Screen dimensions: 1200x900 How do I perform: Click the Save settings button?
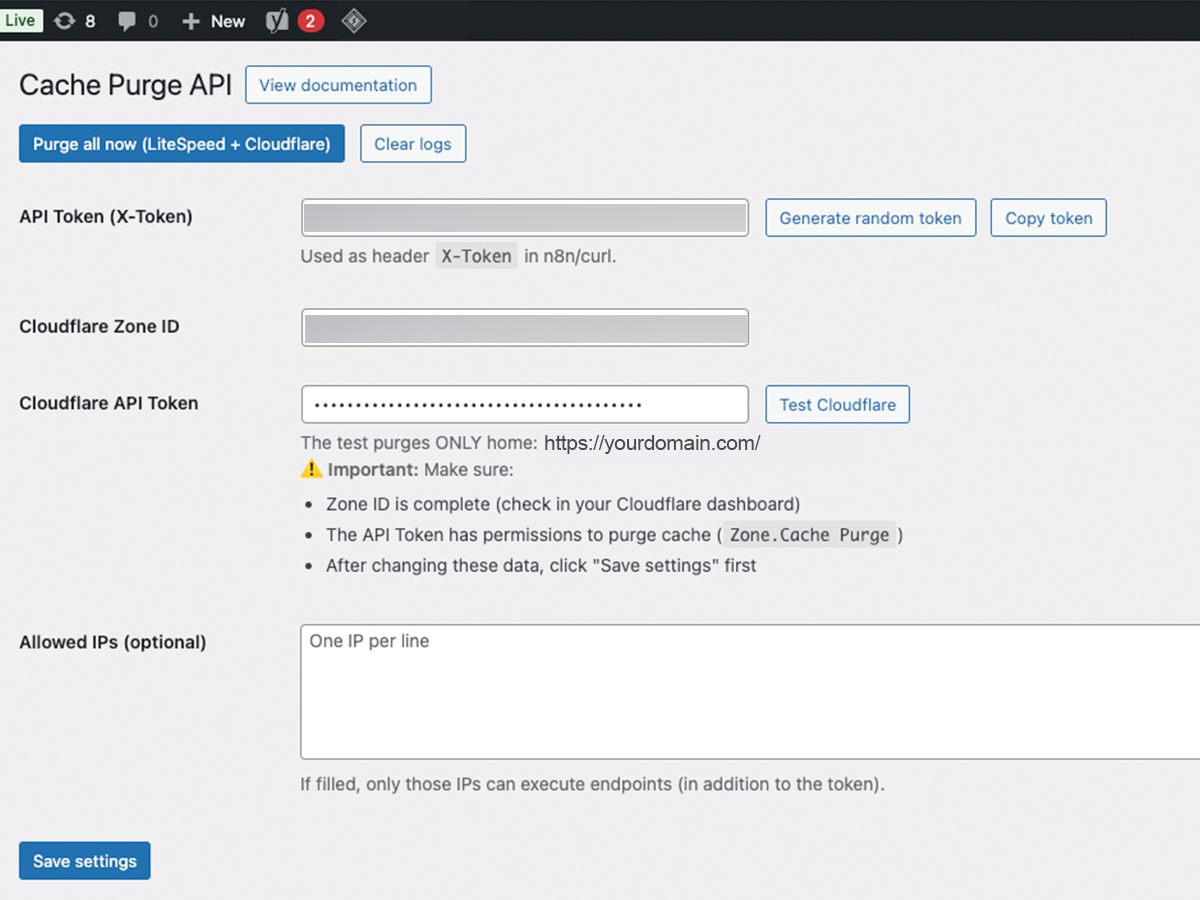click(85, 861)
